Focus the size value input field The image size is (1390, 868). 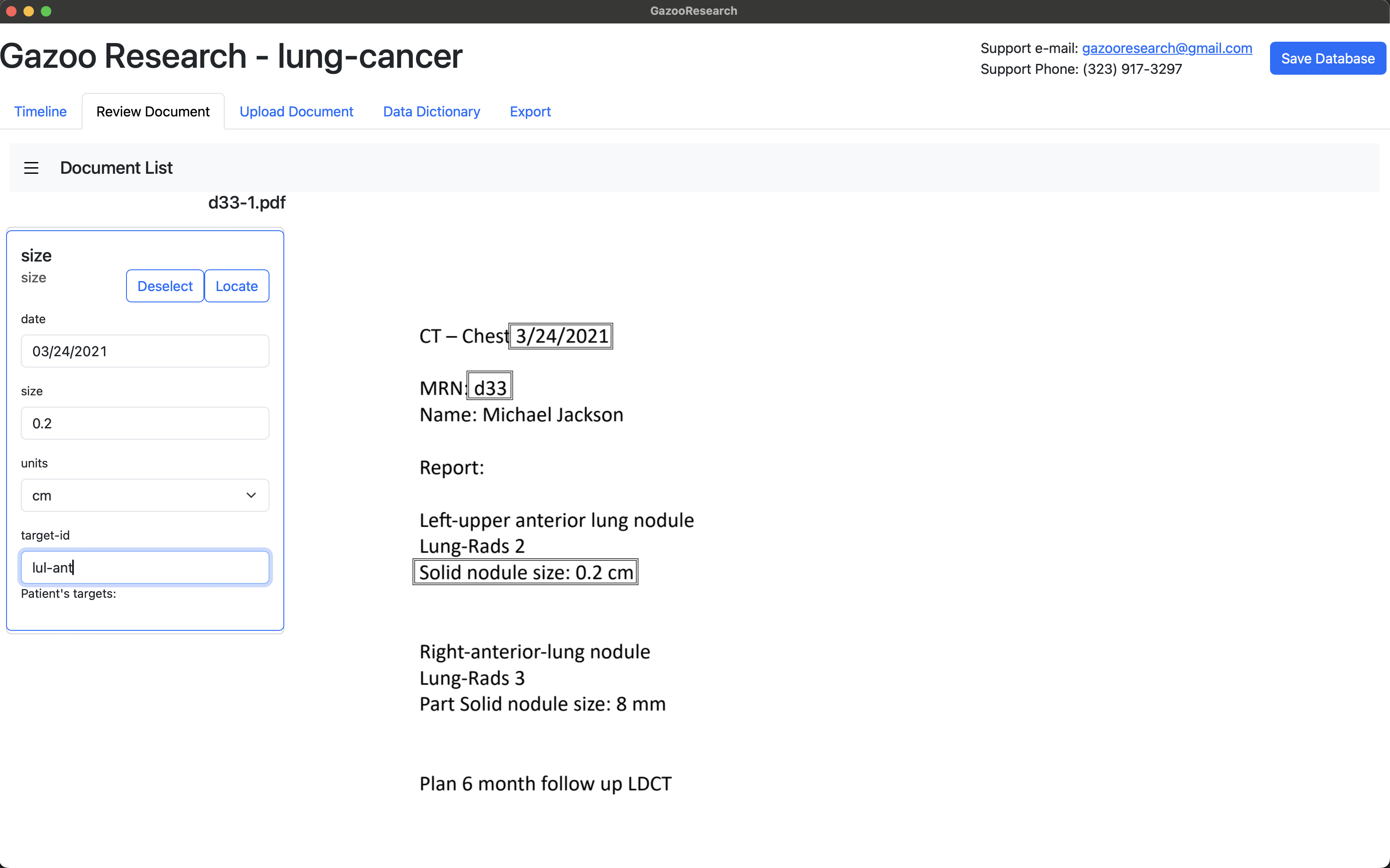click(x=145, y=424)
